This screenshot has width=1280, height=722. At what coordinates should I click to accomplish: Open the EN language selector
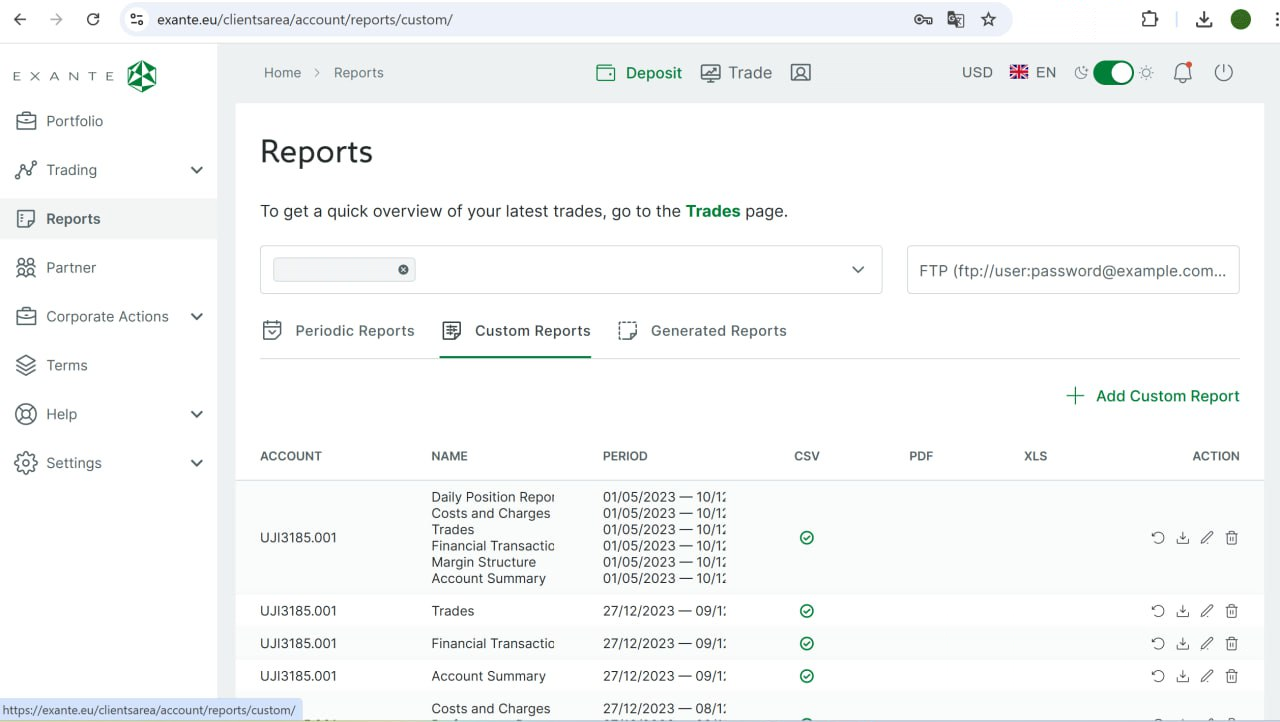pyautogui.click(x=1033, y=73)
